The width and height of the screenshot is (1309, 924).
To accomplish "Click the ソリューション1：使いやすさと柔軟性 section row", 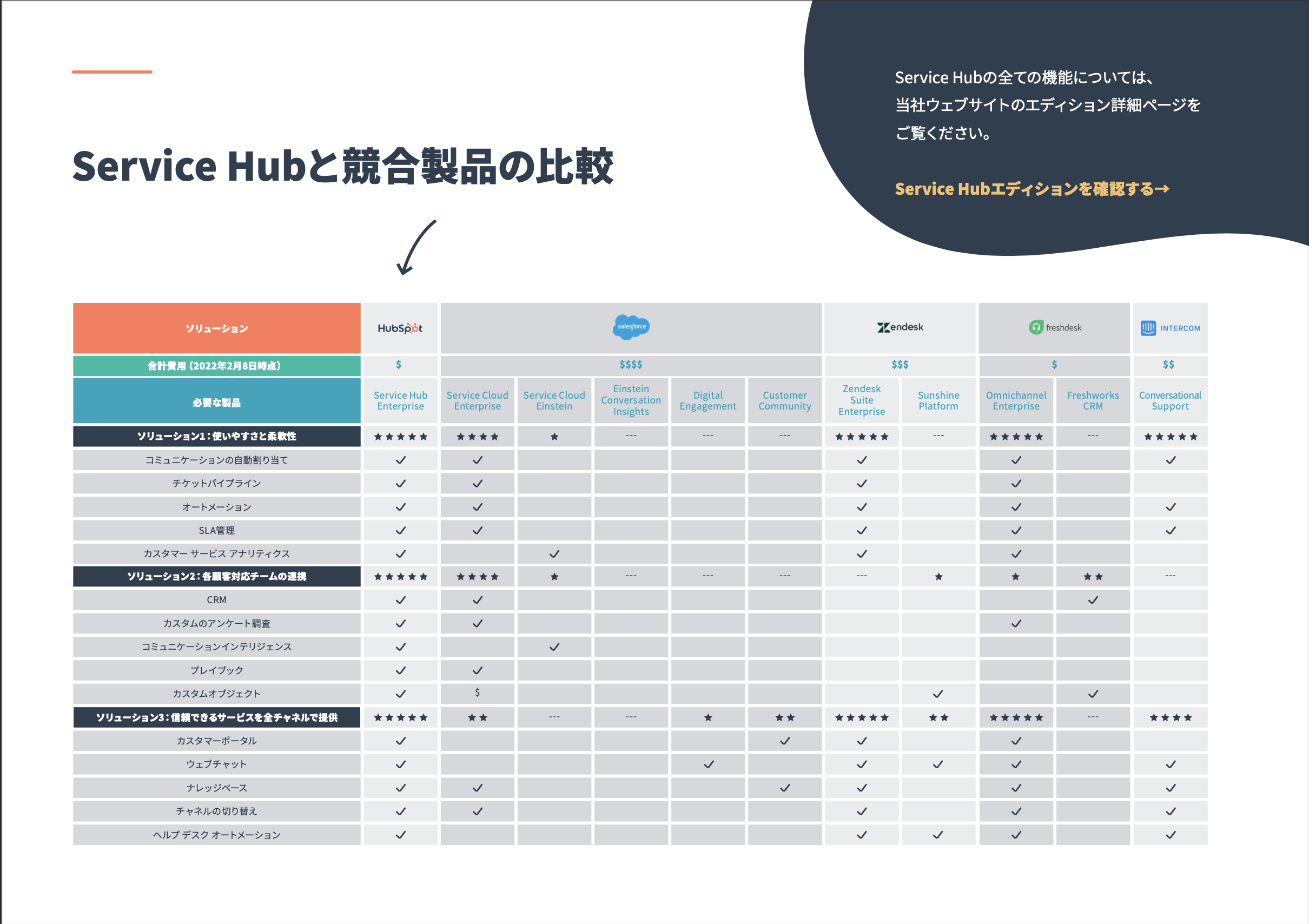I will point(217,437).
